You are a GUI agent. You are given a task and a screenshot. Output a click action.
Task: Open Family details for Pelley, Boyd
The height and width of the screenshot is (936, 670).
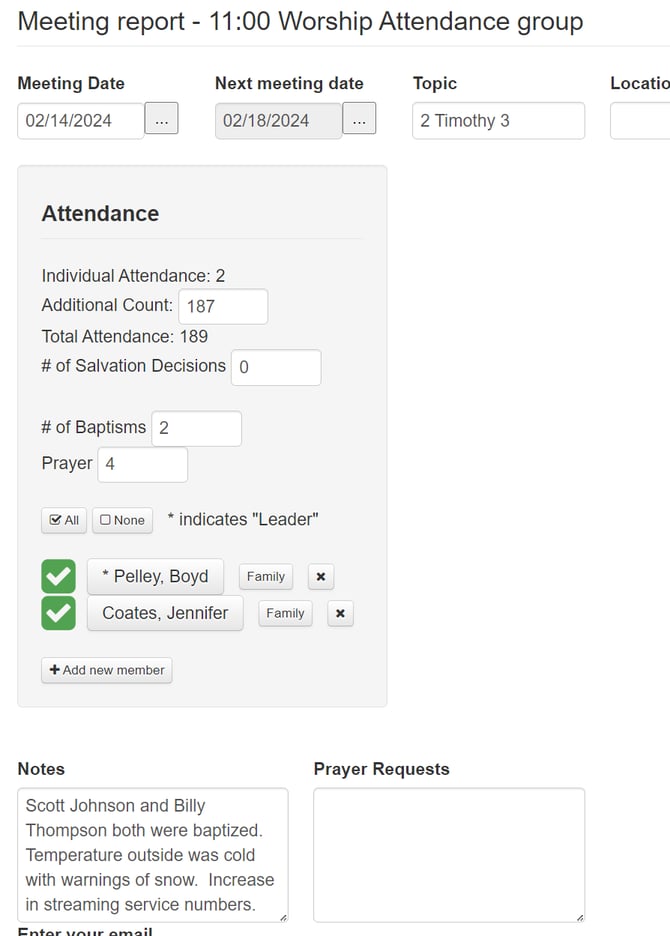pos(265,576)
